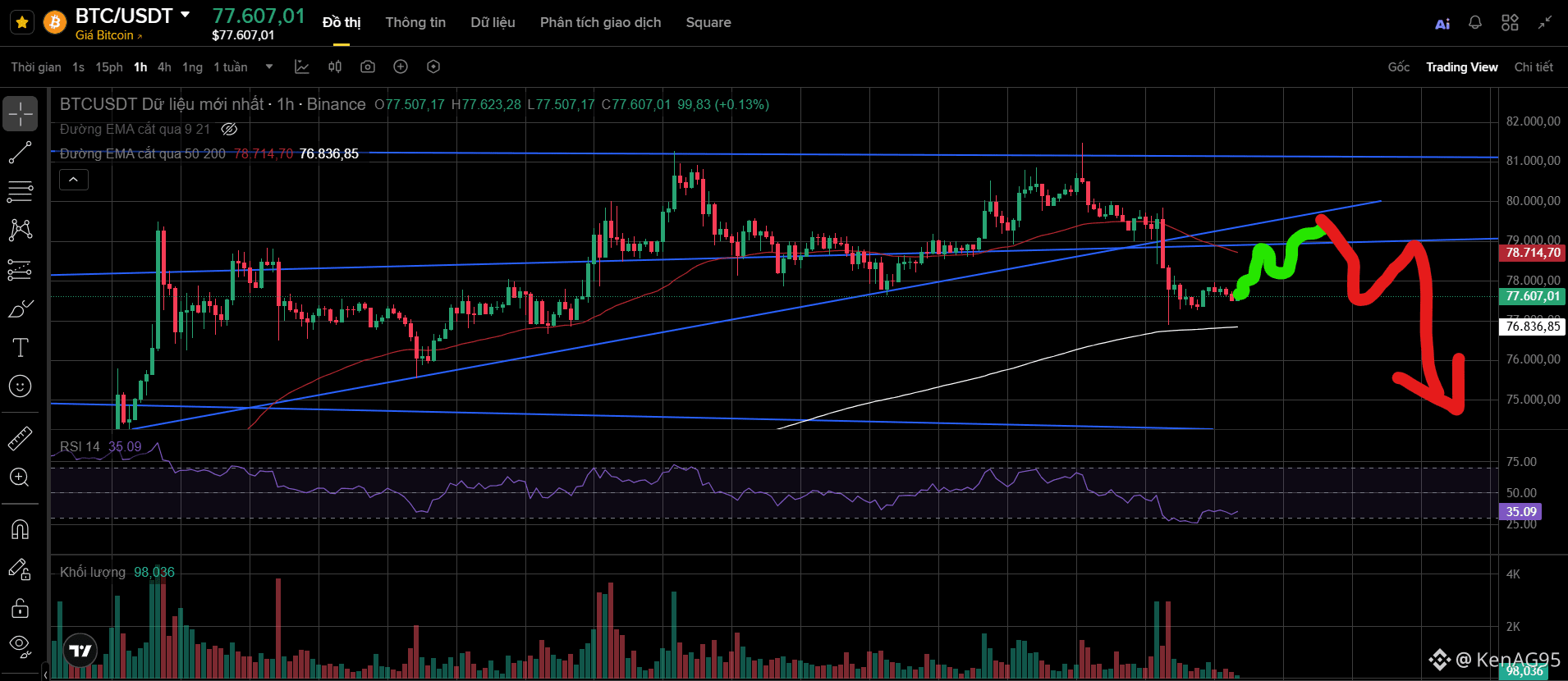Open the layout grid icon
1568x681 pixels.
pyautogui.click(x=1510, y=23)
